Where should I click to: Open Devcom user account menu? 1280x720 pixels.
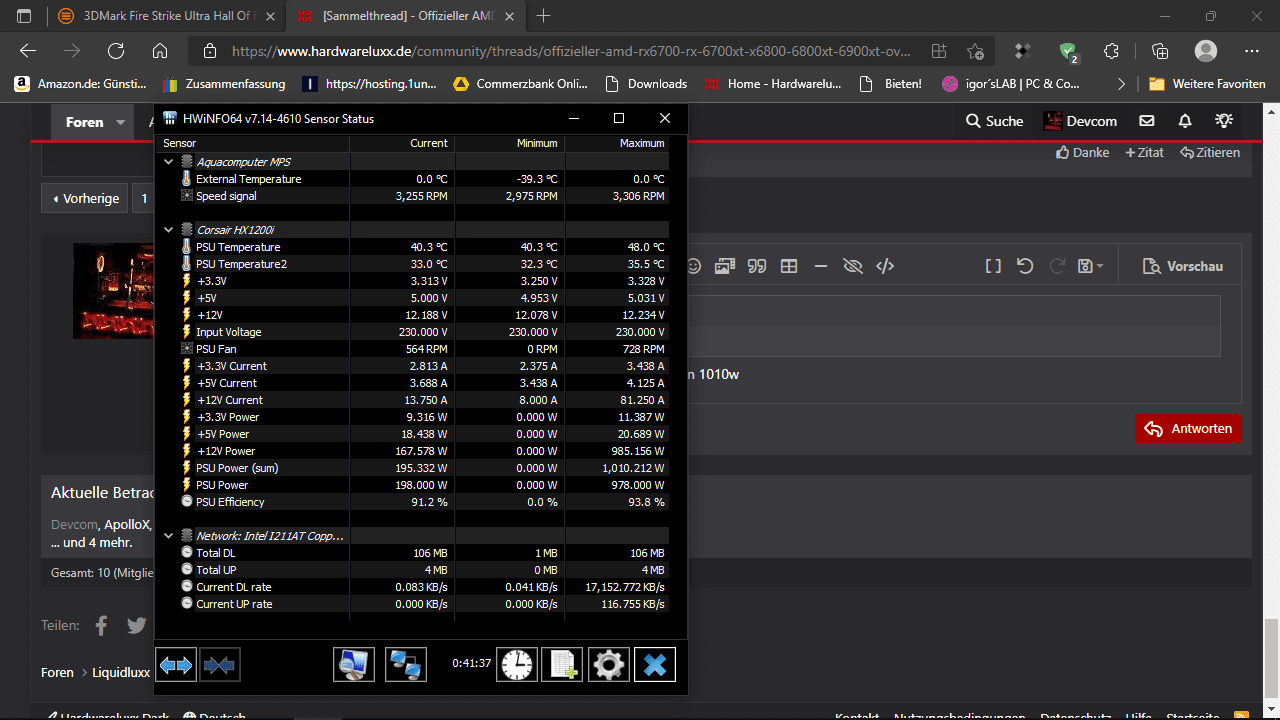pyautogui.click(x=1080, y=121)
